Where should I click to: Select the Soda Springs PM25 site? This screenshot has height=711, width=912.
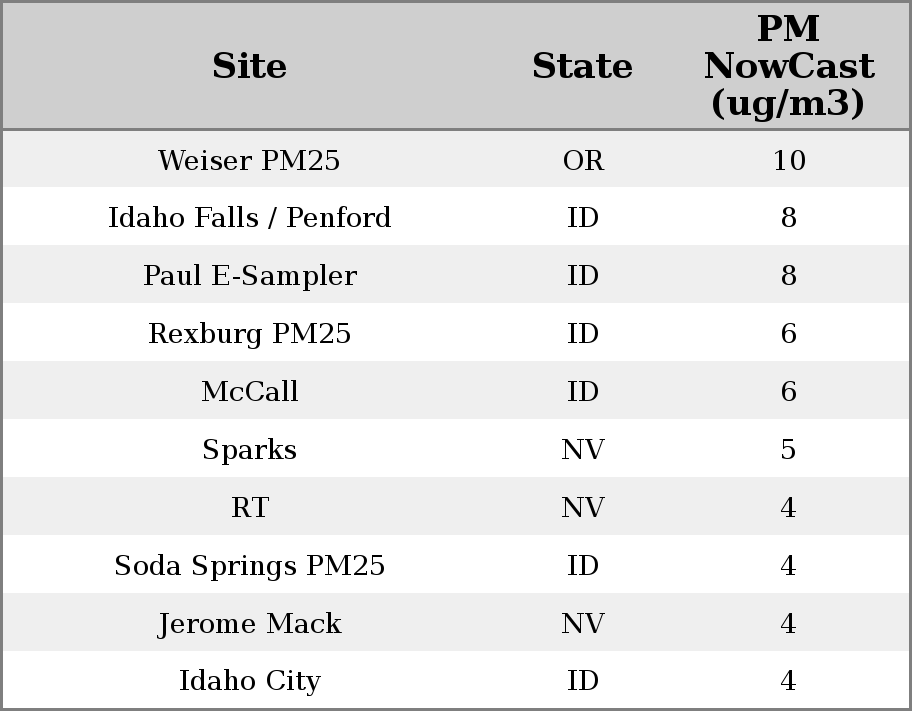(x=249, y=566)
